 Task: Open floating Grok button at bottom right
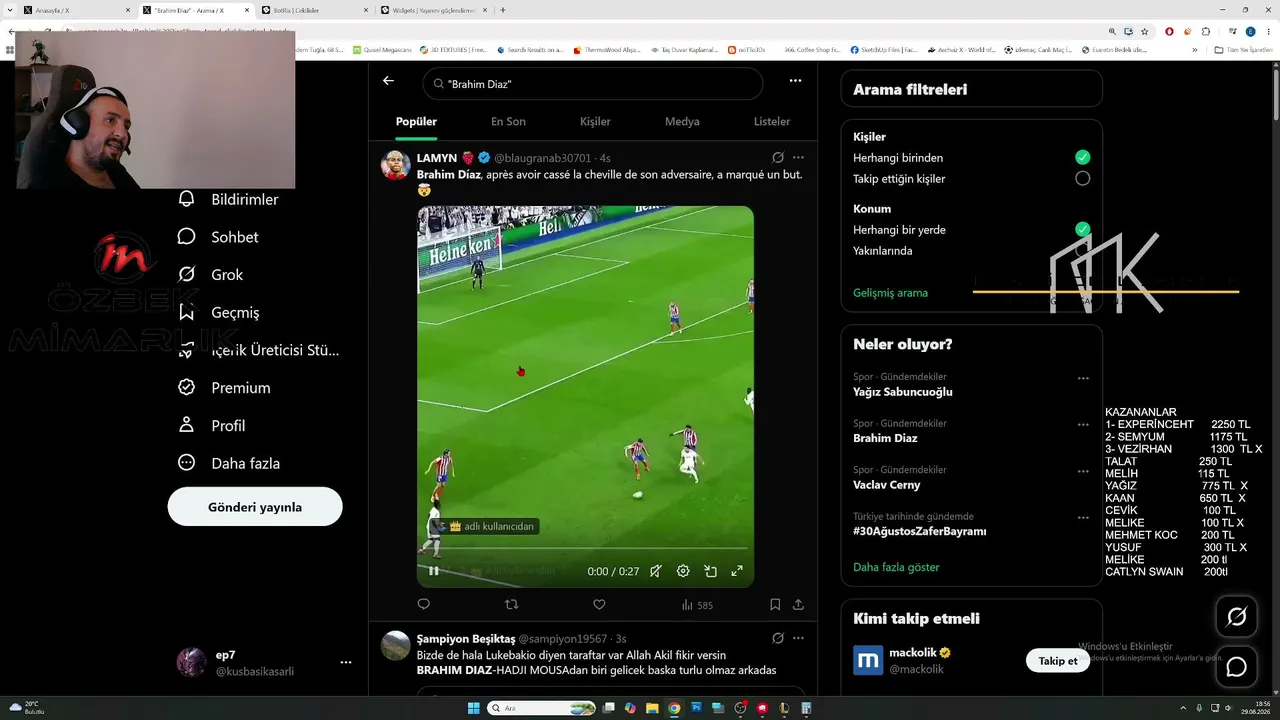click(1236, 617)
